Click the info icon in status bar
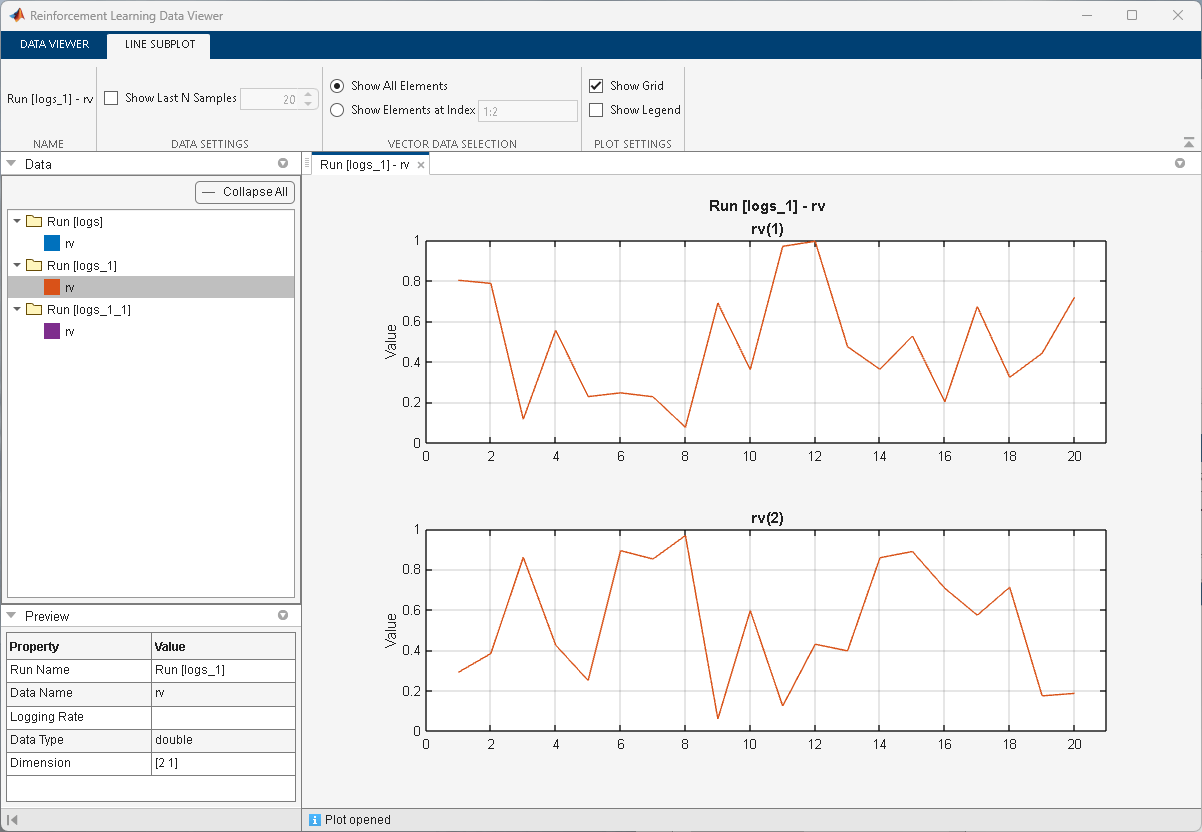 (315, 820)
